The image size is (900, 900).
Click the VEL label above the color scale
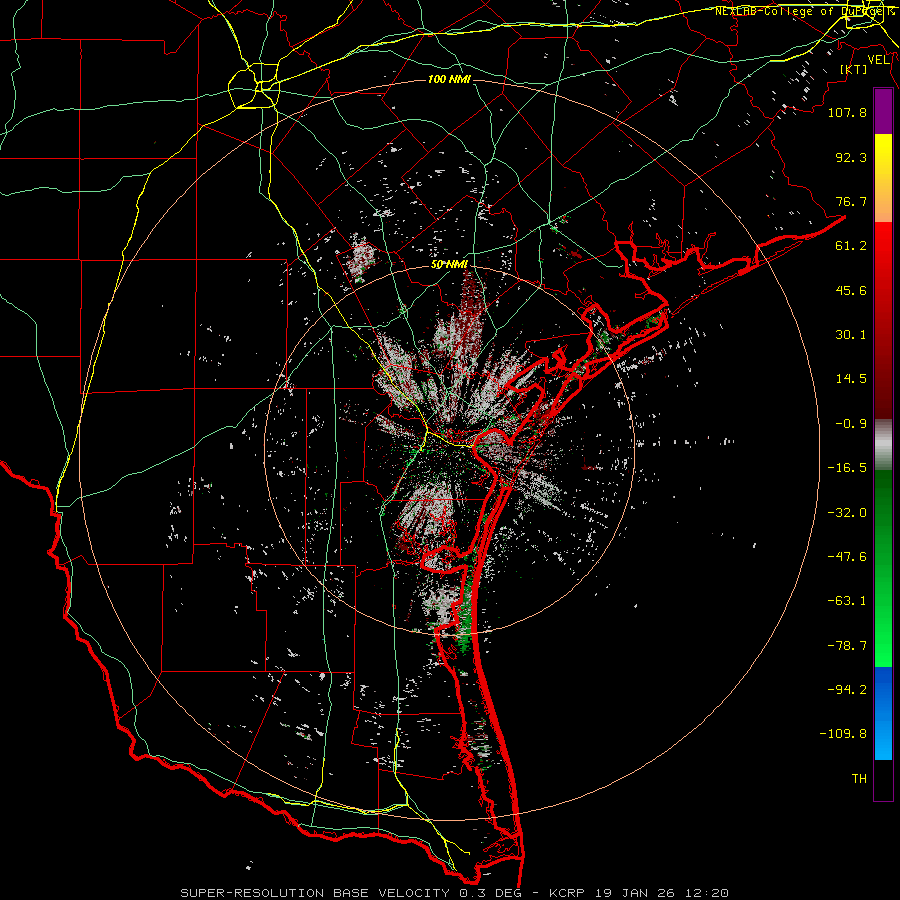[x=878, y=60]
